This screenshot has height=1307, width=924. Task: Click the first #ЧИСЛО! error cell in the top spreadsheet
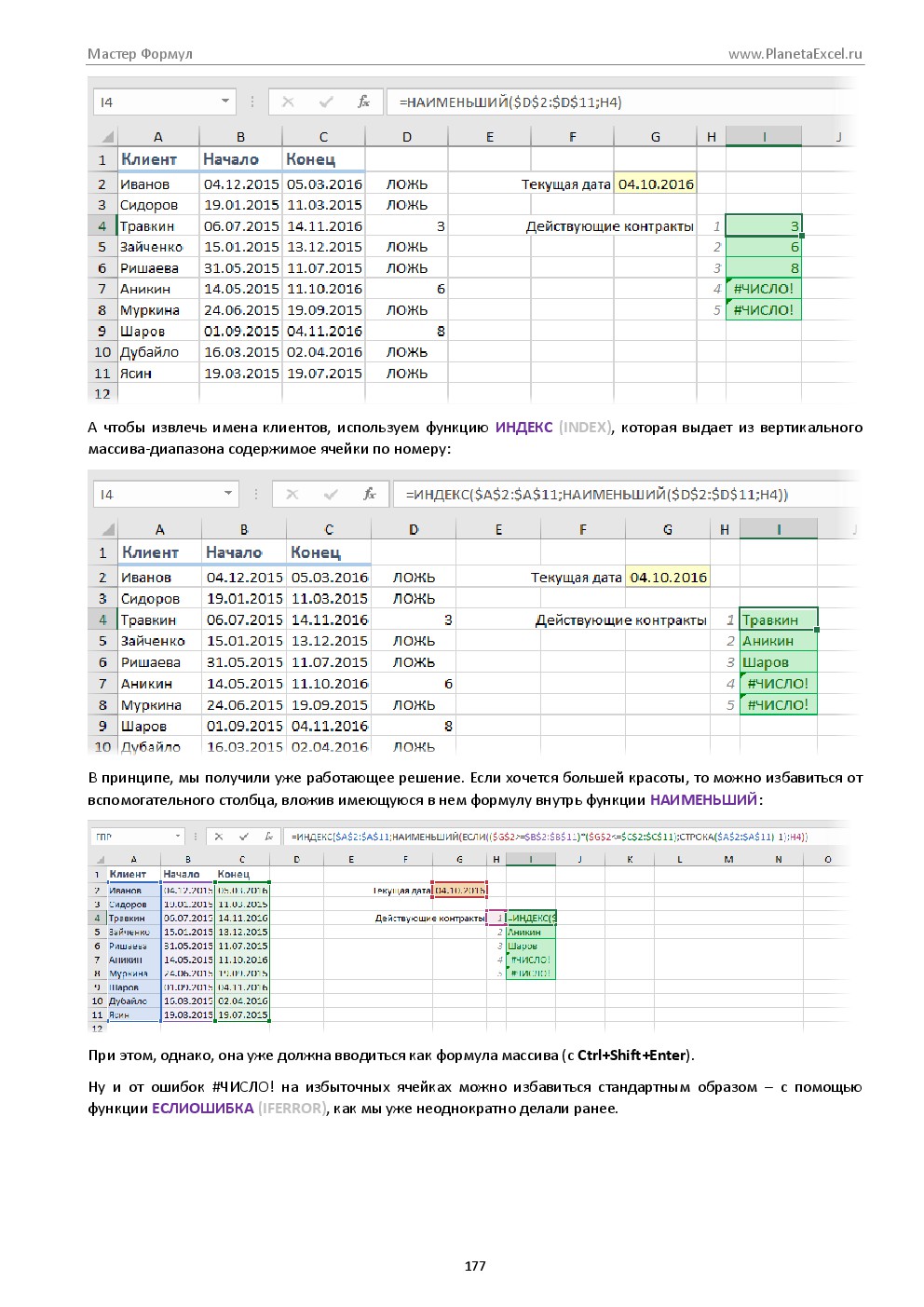tap(763, 289)
